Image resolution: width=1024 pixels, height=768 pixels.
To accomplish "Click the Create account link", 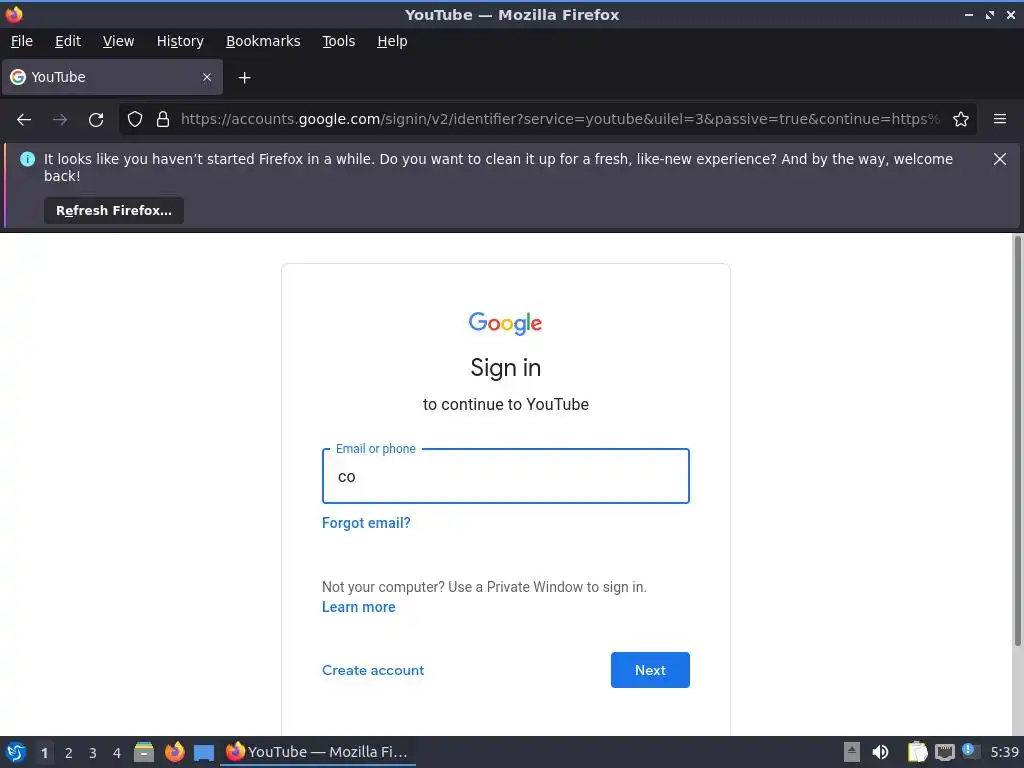I will (x=373, y=670).
